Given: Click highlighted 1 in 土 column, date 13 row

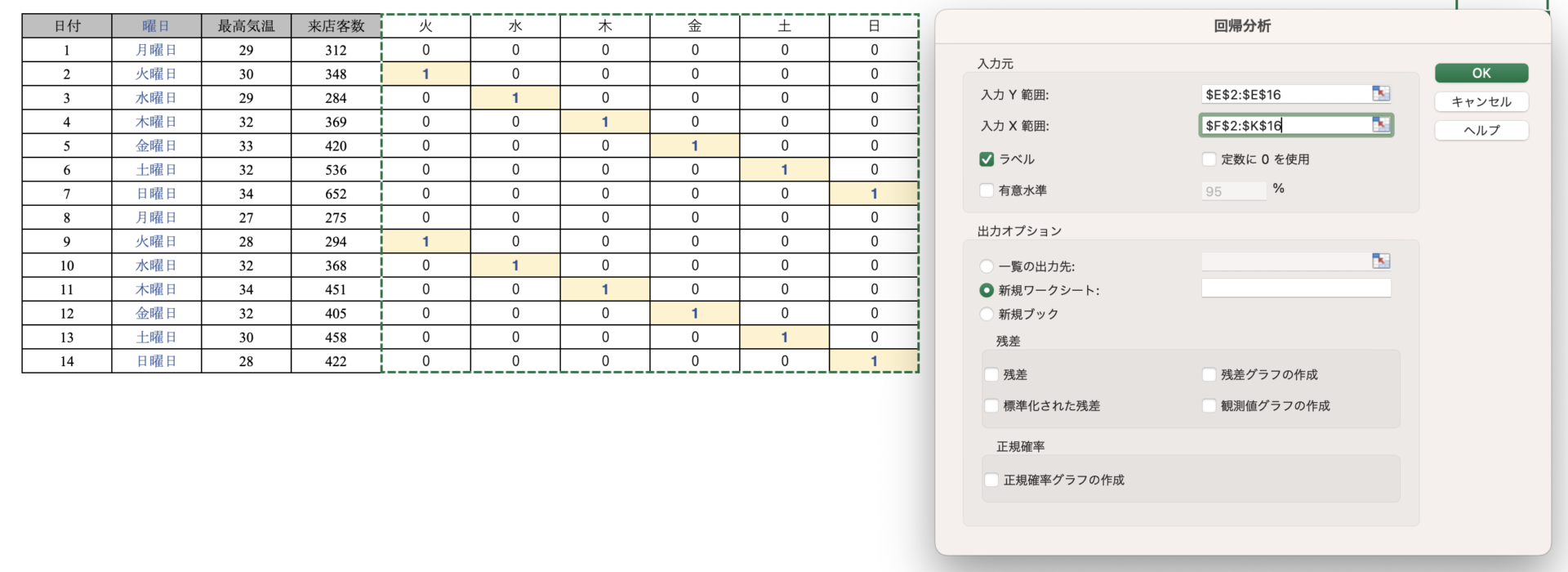Looking at the screenshot, I should pyautogui.click(x=785, y=337).
